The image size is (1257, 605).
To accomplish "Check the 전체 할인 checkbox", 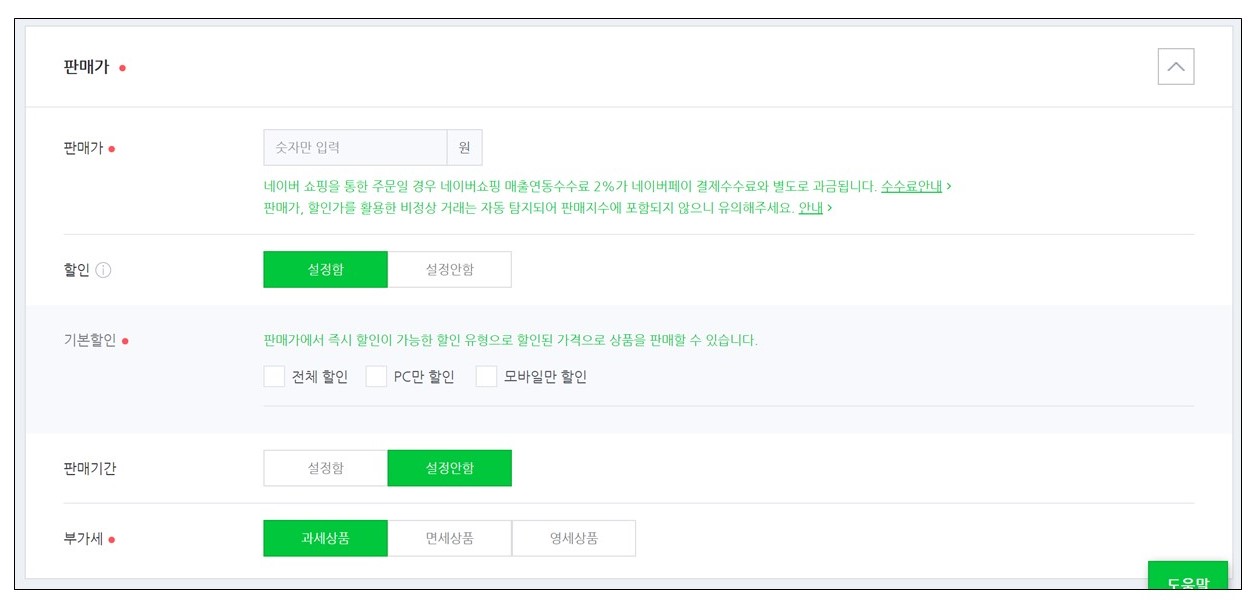I will (x=274, y=376).
